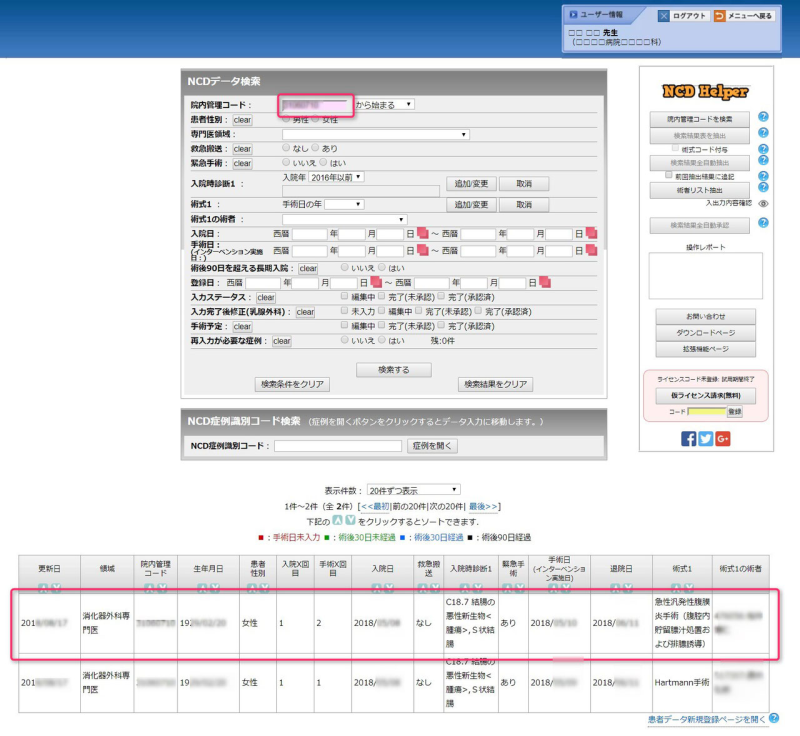The height and width of the screenshot is (736, 800).
Task: Click 仮ライセンス請求(無料) button
Action: pos(706,395)
